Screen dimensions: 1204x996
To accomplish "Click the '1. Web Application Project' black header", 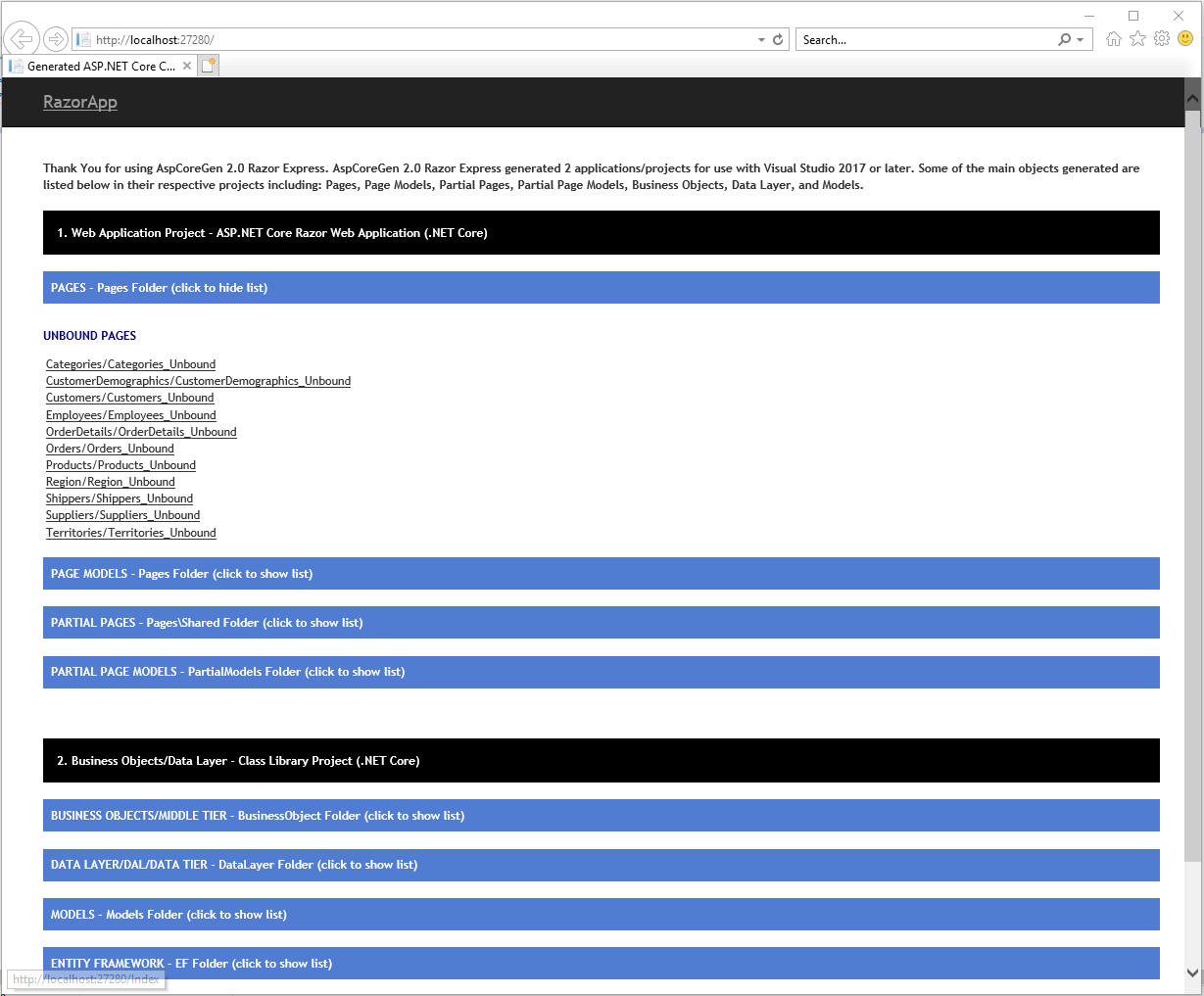I will coord(602,233).
